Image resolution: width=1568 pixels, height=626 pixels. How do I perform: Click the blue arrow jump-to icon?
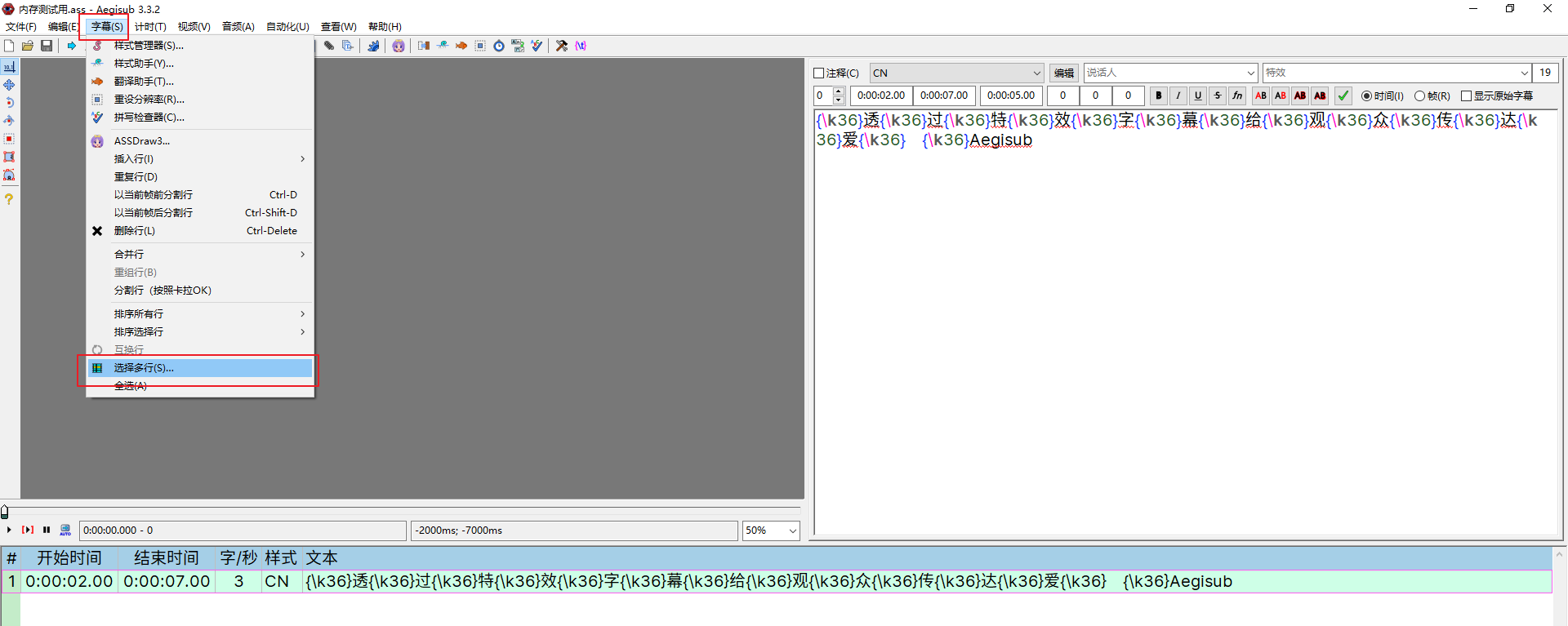point(72,46)
